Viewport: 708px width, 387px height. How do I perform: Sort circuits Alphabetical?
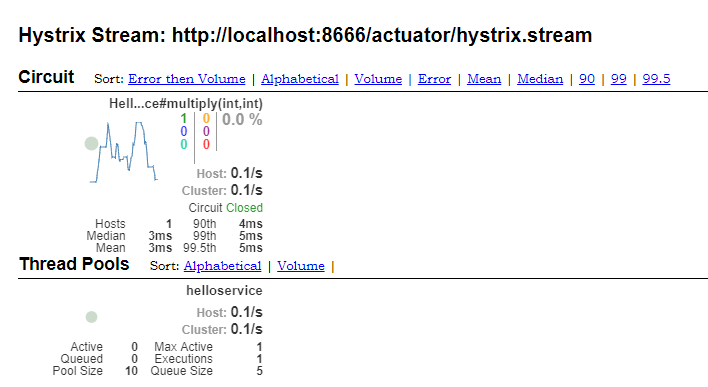pyautogui.click(x=300, y=79)
